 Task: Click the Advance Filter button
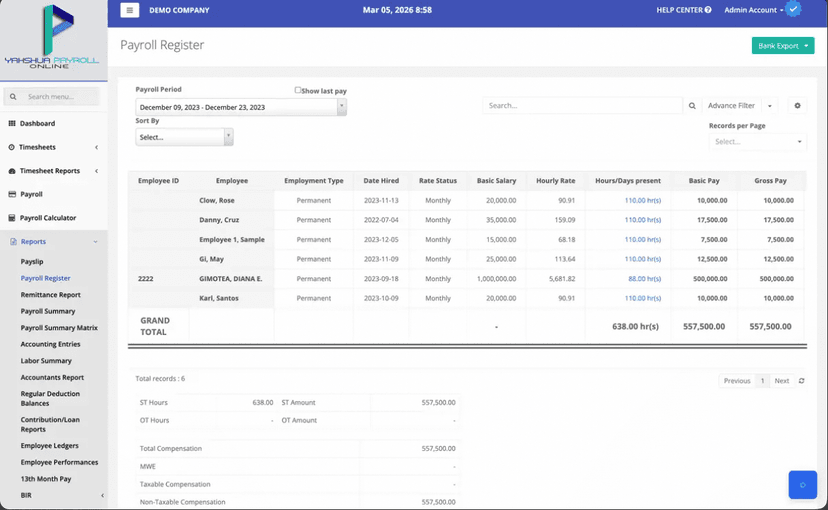[x=731, y=106]
